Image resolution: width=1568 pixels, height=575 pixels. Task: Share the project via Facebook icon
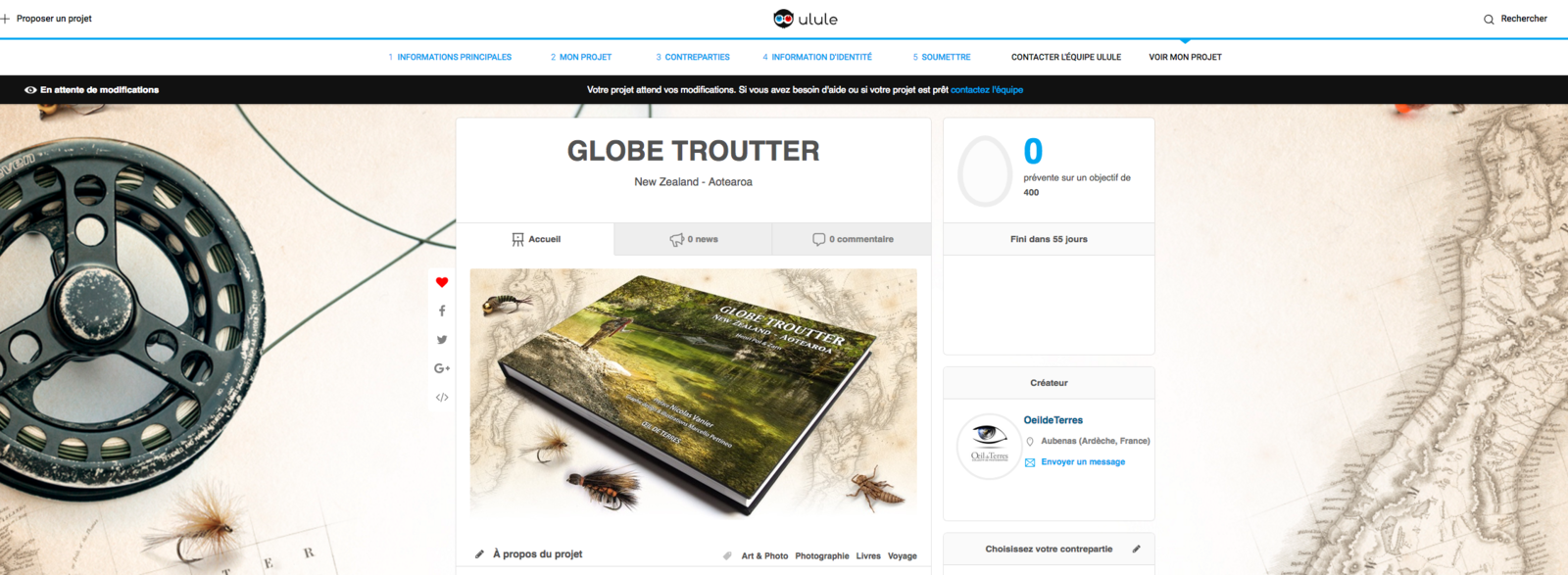442,311
